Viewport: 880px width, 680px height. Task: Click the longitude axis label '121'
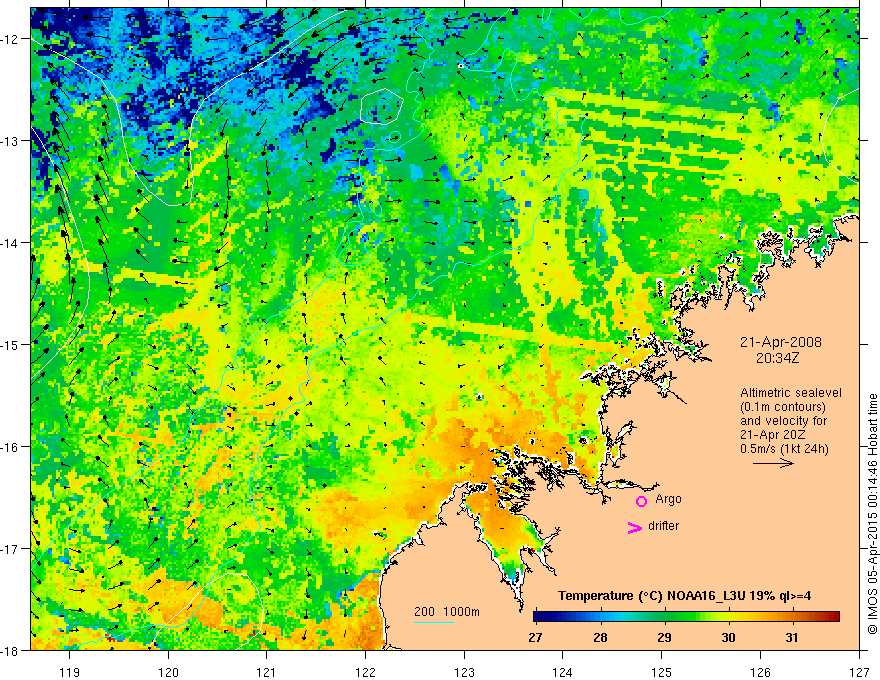267,672
